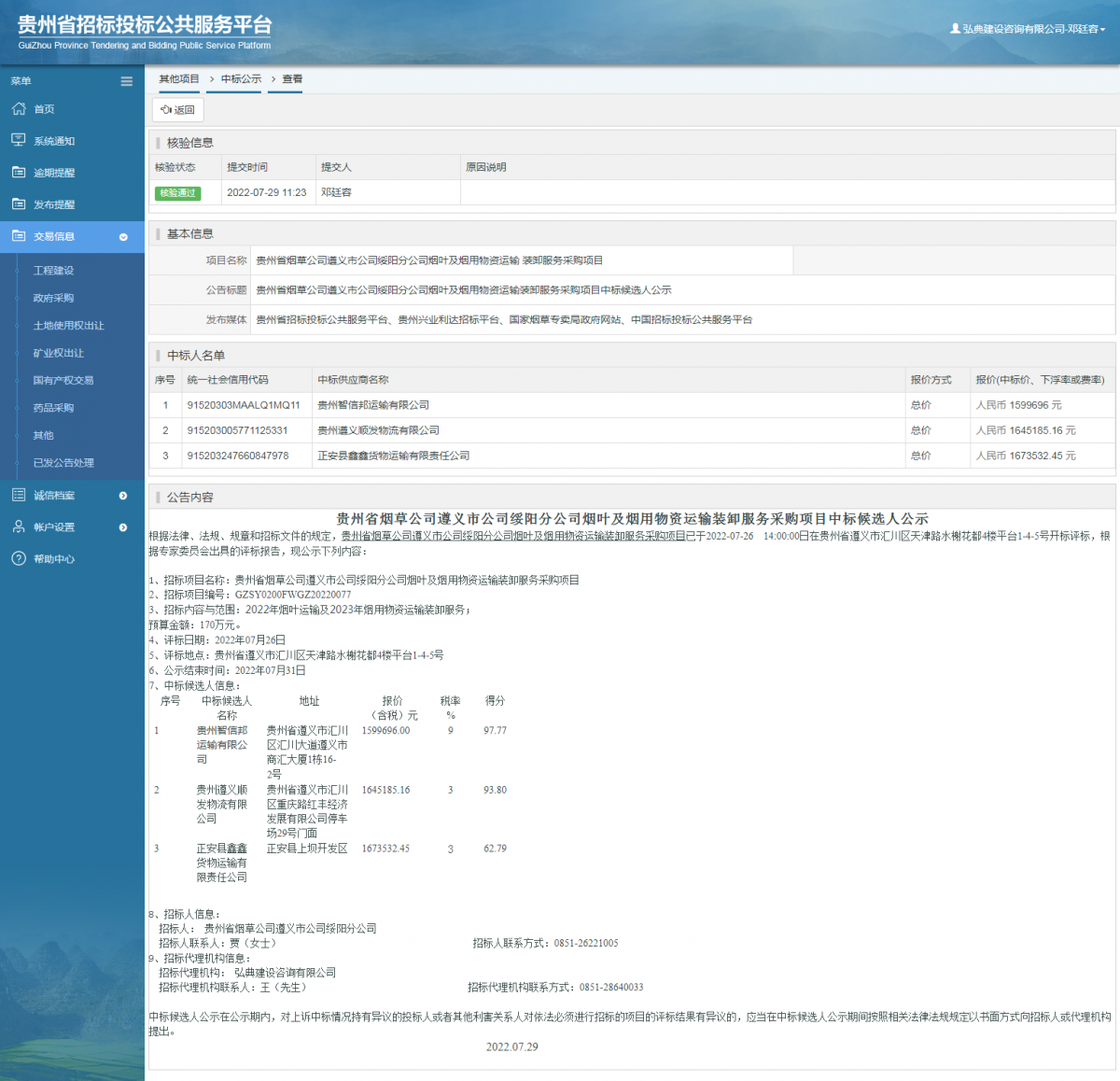Click the icon beside 交易信息
The image size is (1120, 1081).
pos(19,236)
